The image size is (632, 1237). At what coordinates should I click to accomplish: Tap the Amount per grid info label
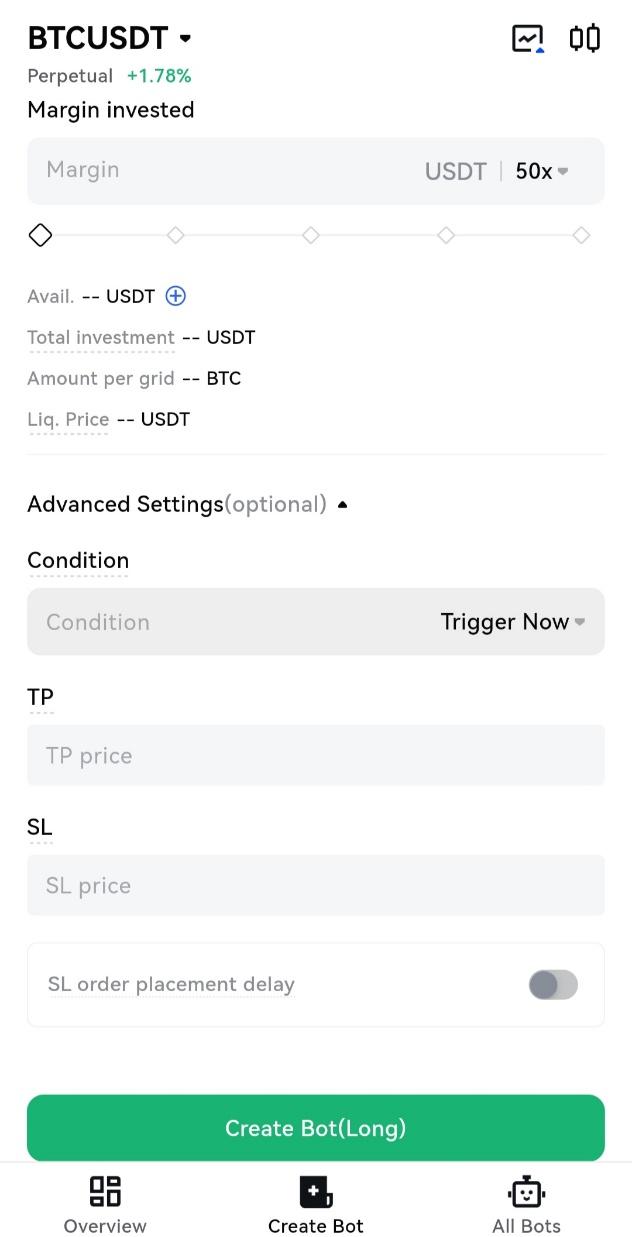click(101, 379)
